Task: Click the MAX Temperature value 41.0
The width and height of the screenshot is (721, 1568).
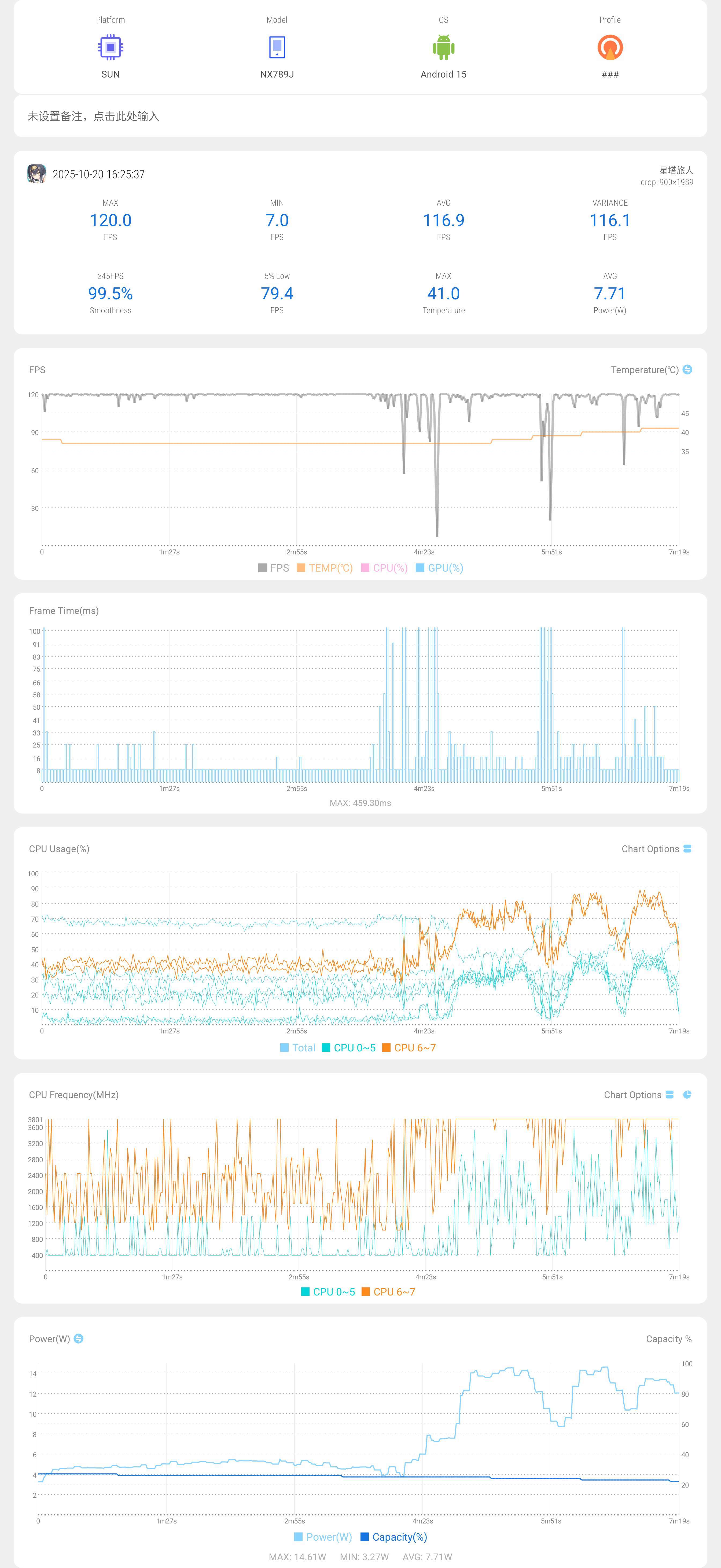Action: [x=443, y=293]
